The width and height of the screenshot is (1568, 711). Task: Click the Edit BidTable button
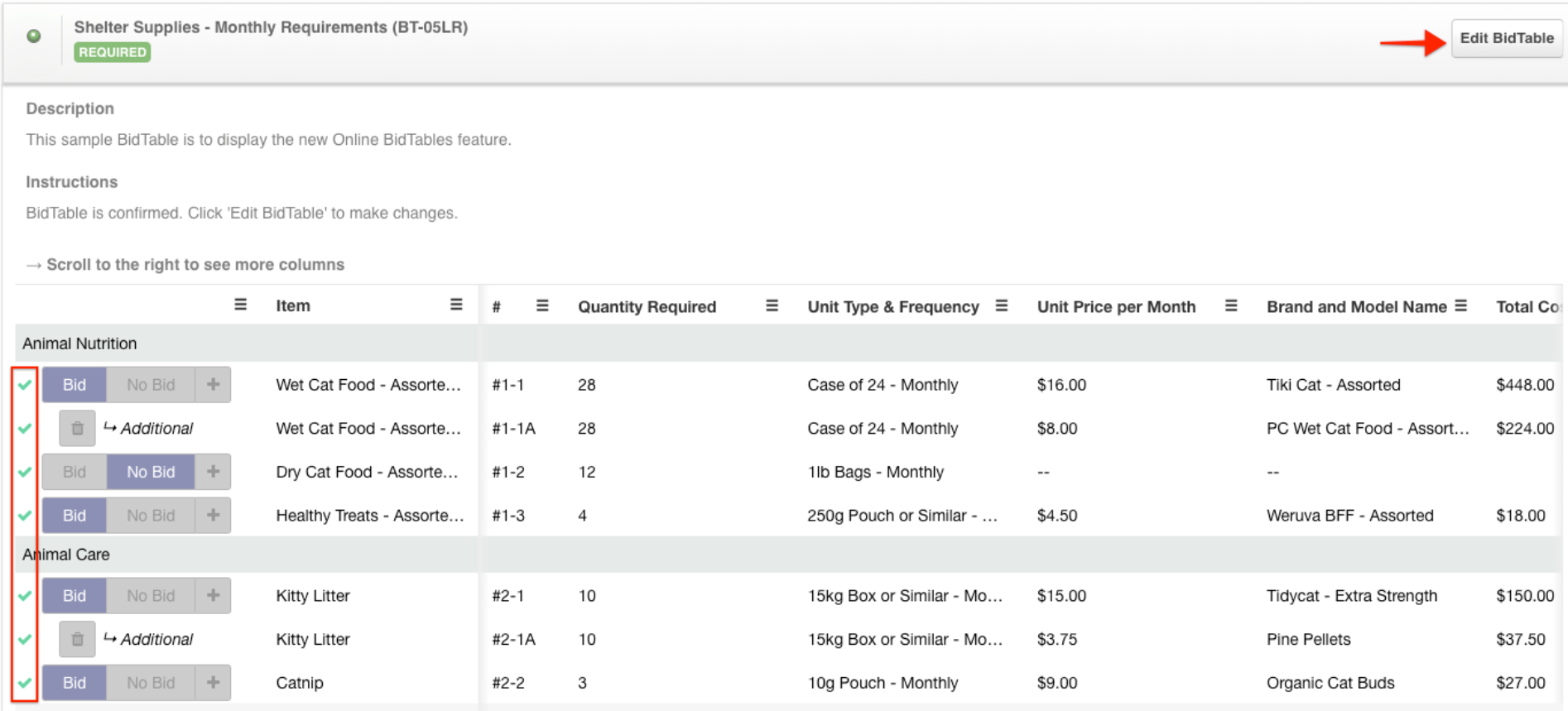(1506, 38)
